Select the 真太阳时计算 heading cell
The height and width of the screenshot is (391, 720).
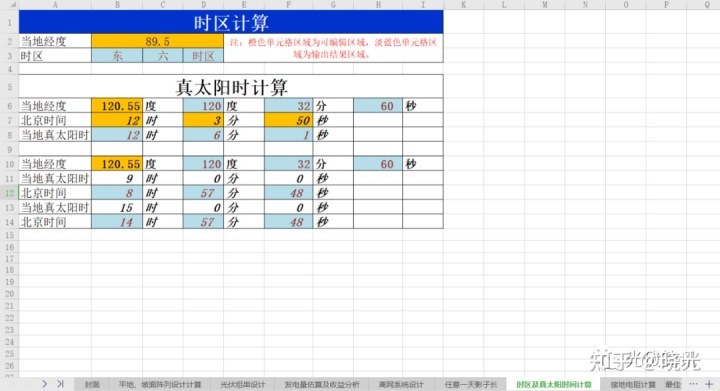(231, 87)
